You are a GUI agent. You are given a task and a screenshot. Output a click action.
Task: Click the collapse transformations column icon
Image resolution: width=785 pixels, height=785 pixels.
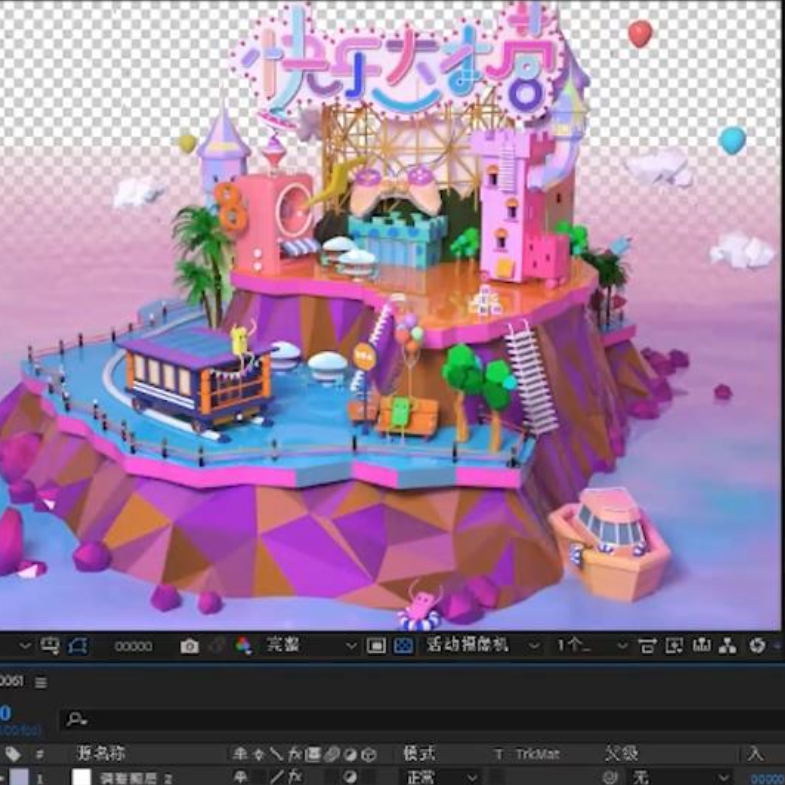point(259,754)
